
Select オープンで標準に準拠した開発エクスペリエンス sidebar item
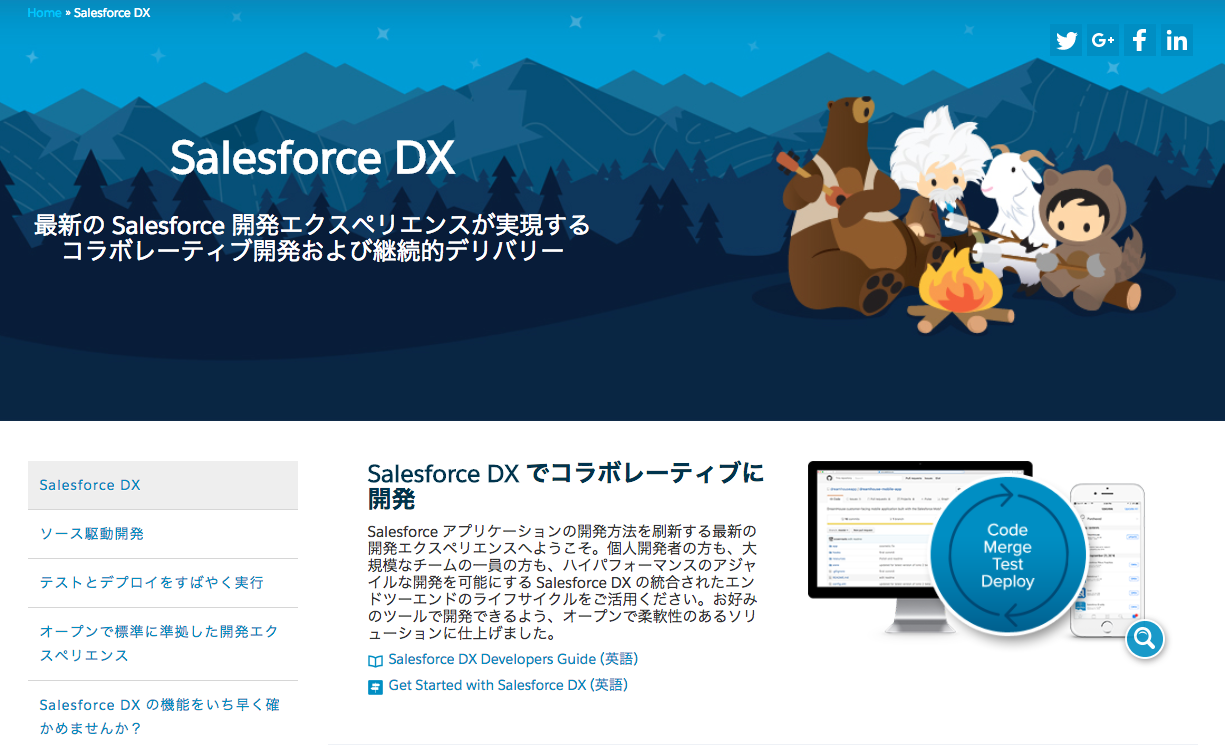[163, 644]
